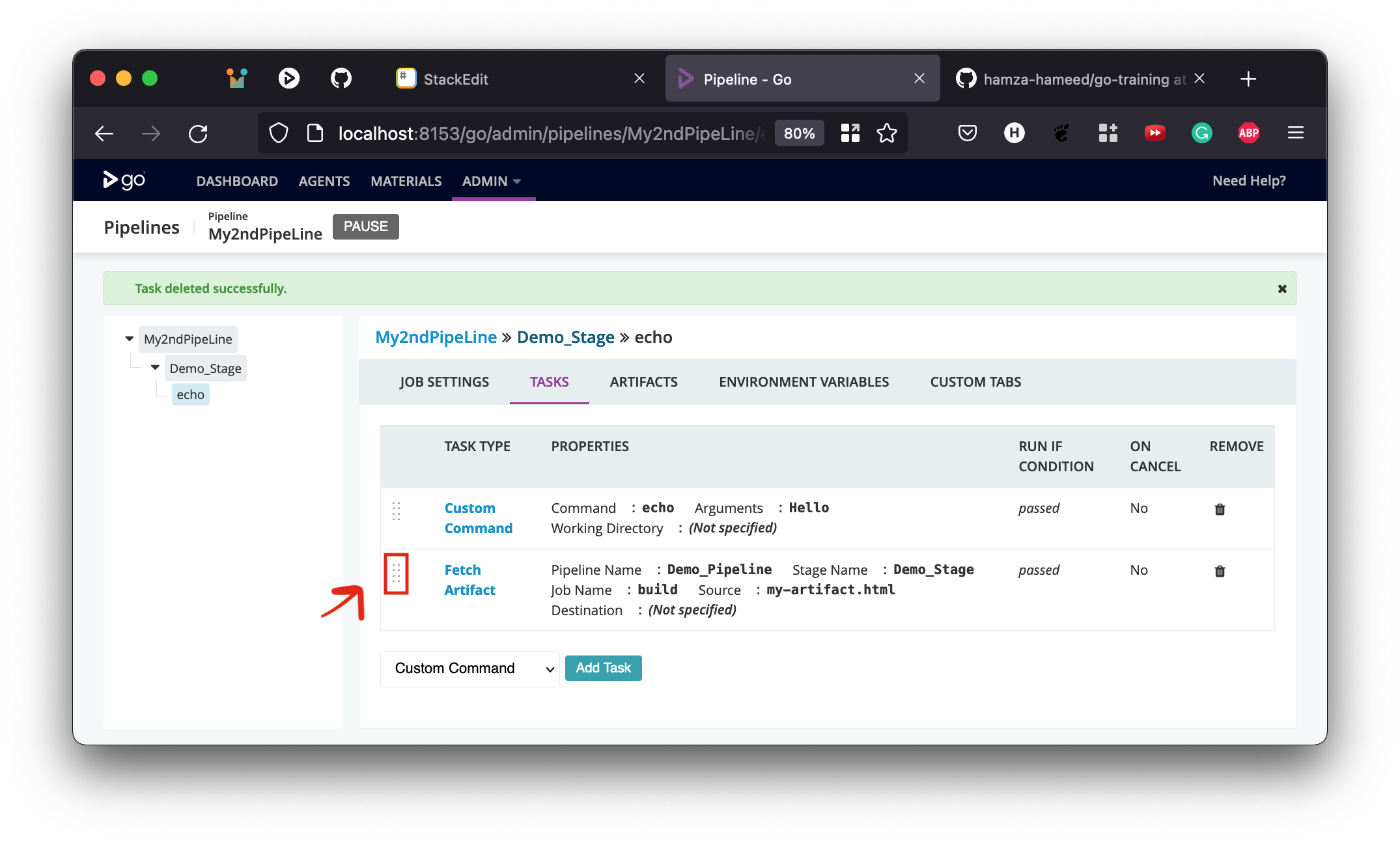Click the GoCD logo in the top navigation
Image resolution: width=1400 pixels, height=841 pixels.
click(123, 180)
